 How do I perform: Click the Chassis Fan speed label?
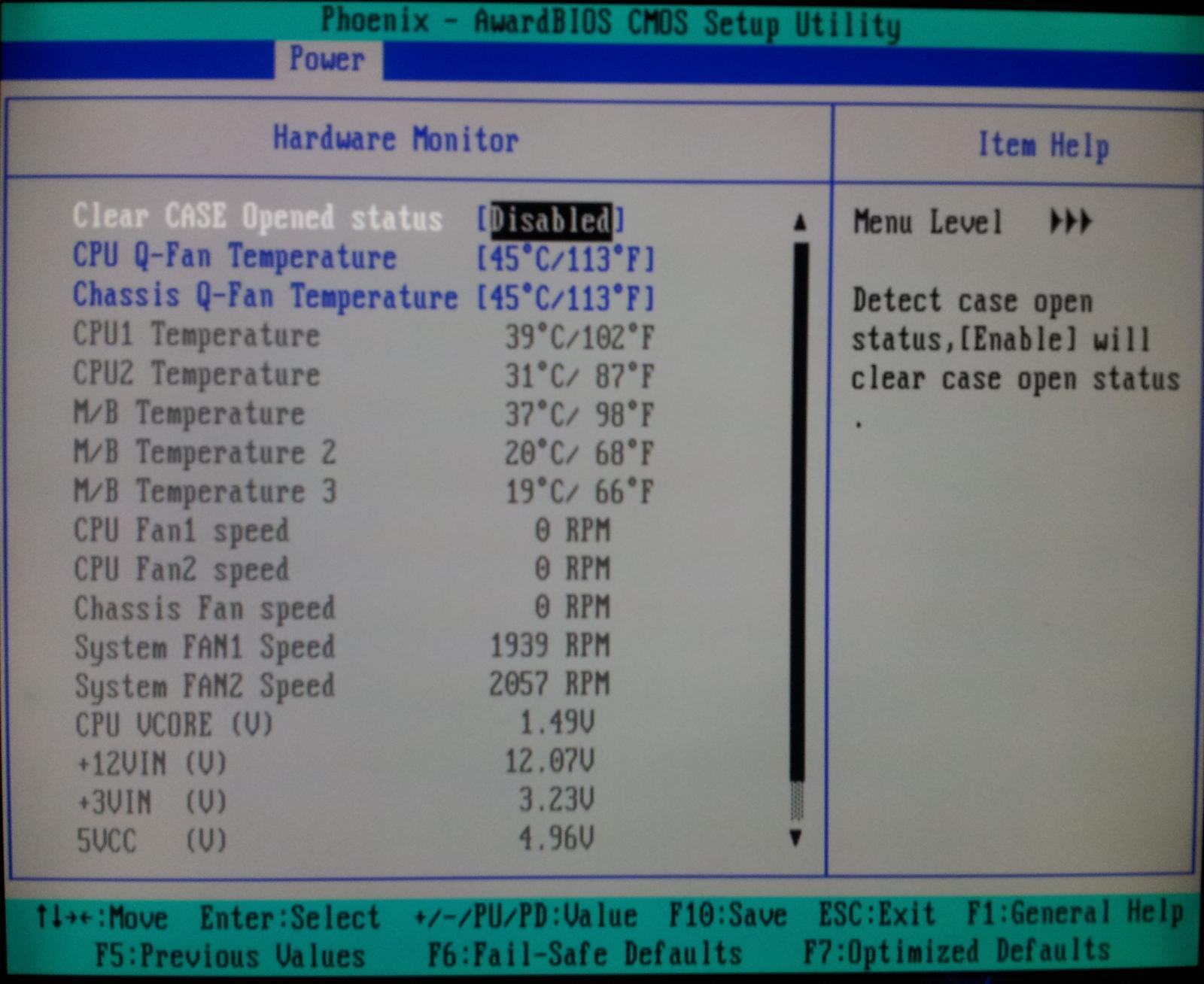click(205, 609)
